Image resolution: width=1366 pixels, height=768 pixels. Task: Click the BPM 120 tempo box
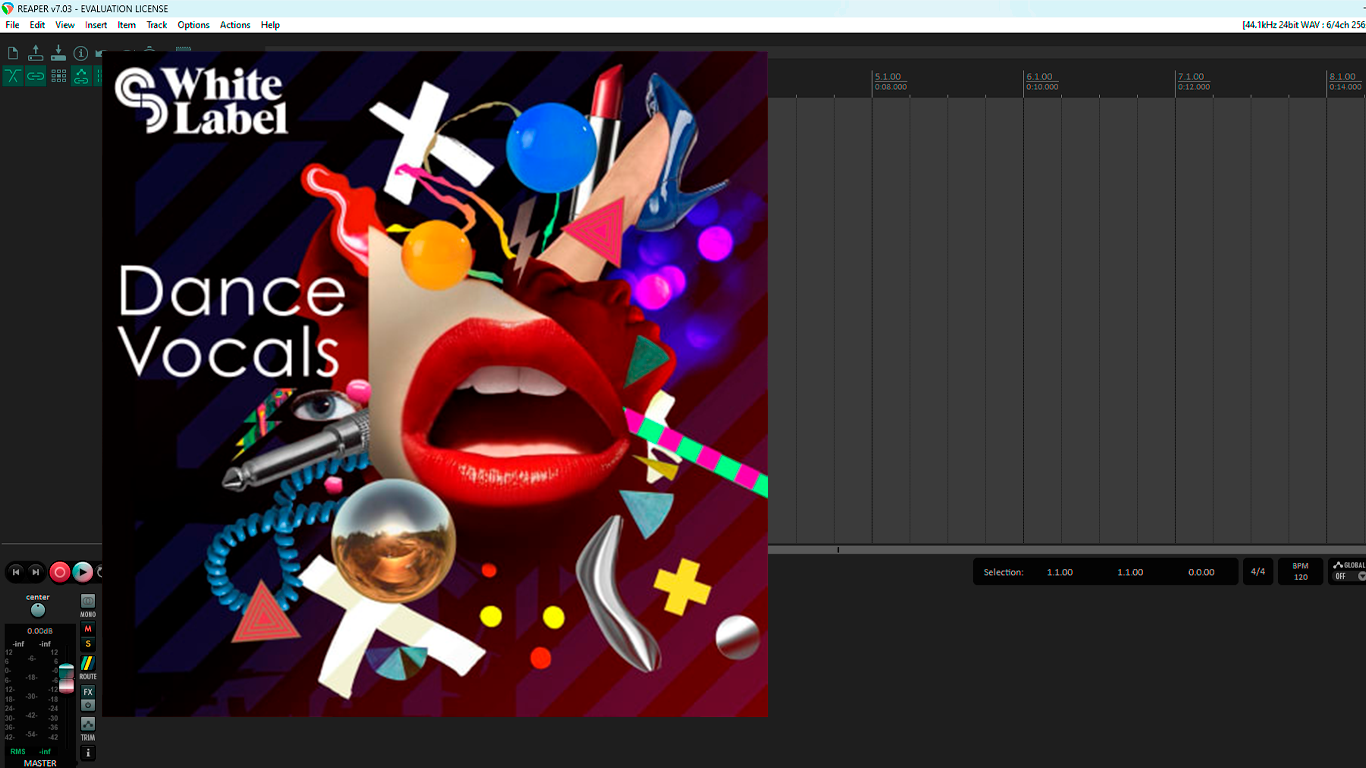point(1300,572)
